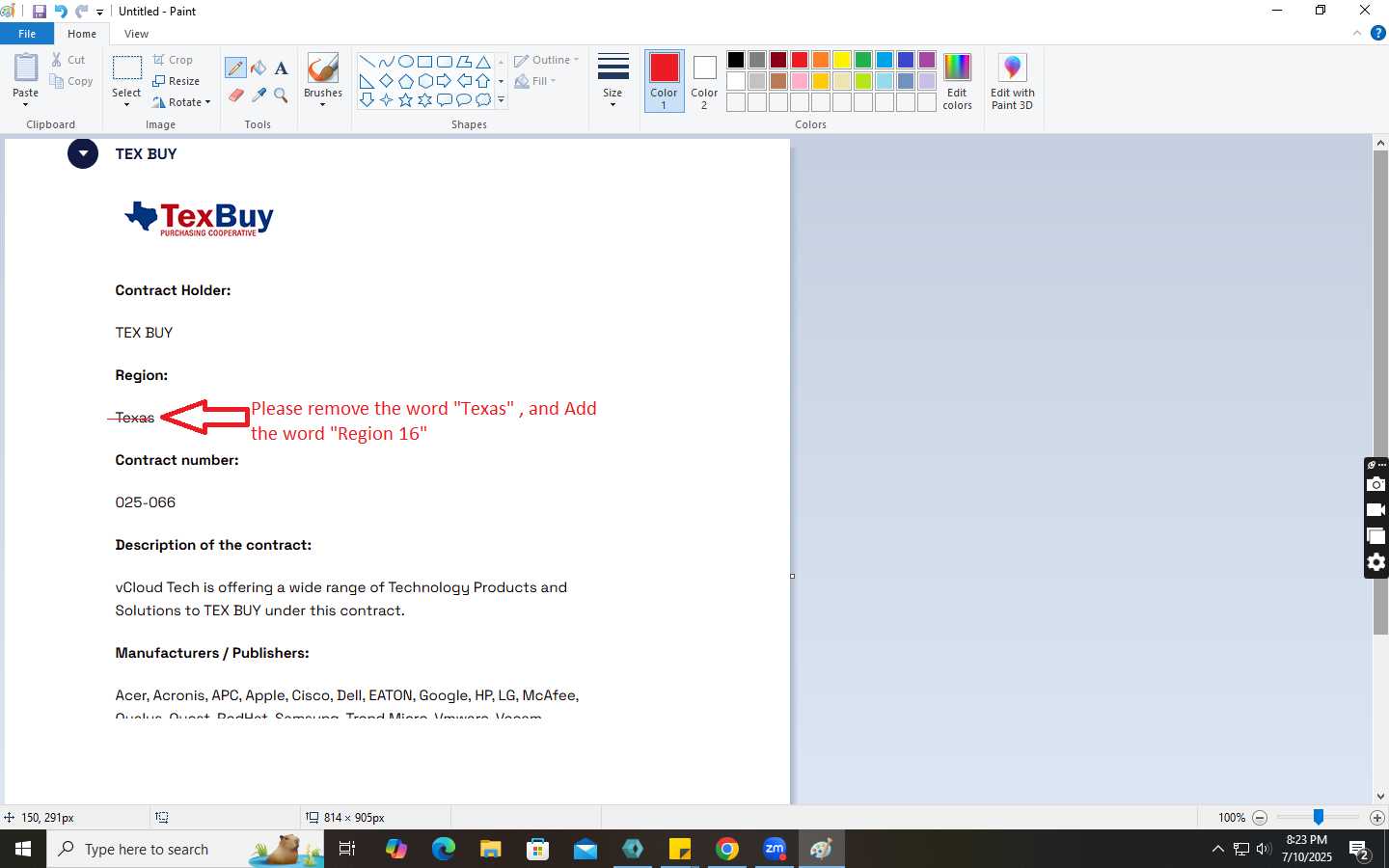
Task: Choose the Diamond shape
Action: click(x=386, y=81)
